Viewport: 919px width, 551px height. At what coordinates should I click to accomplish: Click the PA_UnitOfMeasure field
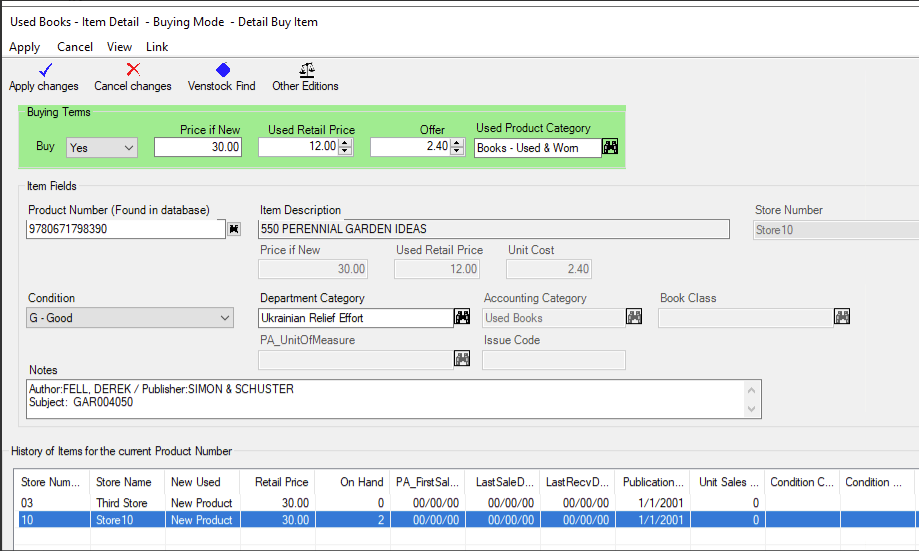point(356,360)
